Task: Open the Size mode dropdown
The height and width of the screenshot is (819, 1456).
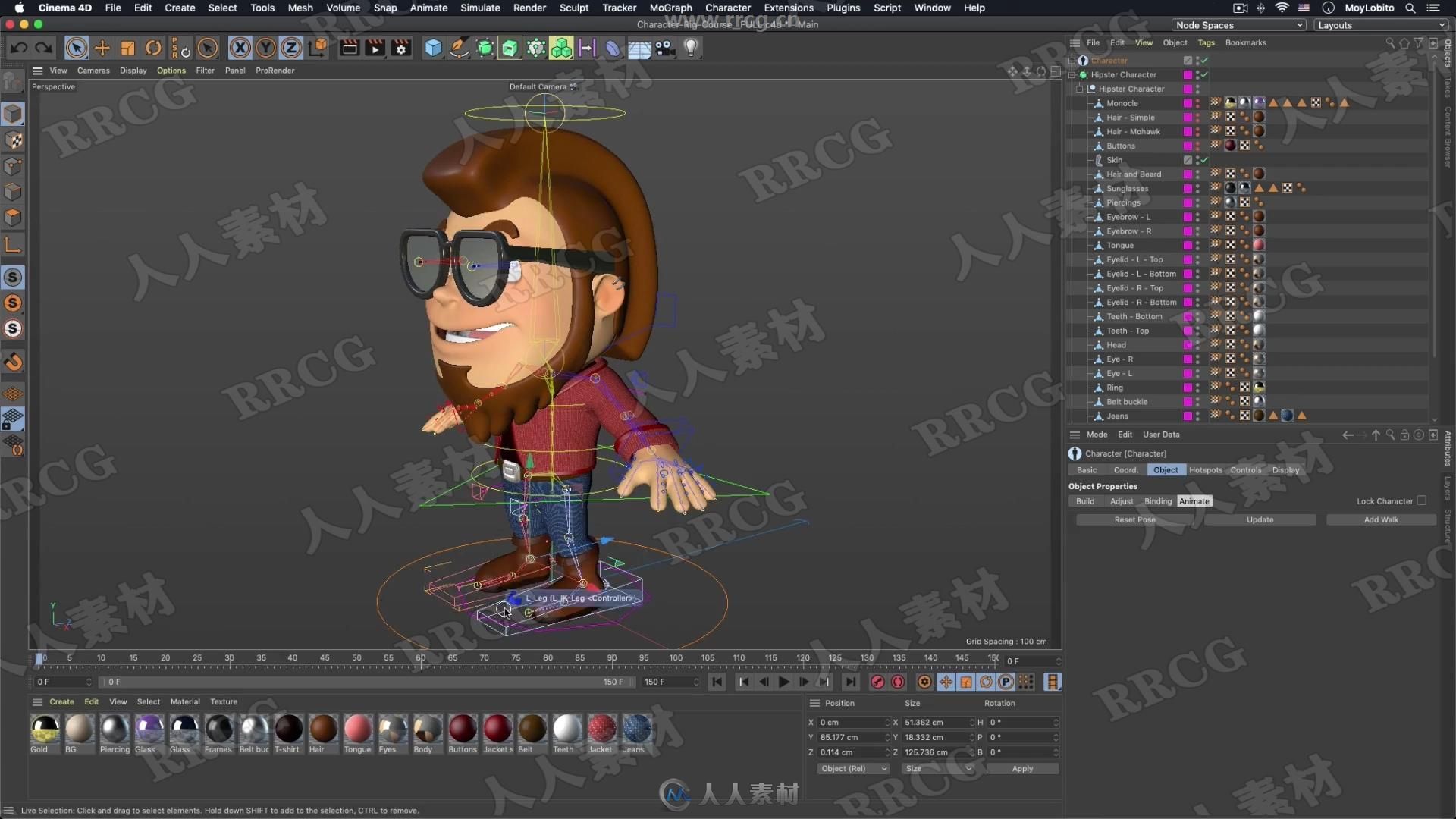Action: tap(939, 768)
